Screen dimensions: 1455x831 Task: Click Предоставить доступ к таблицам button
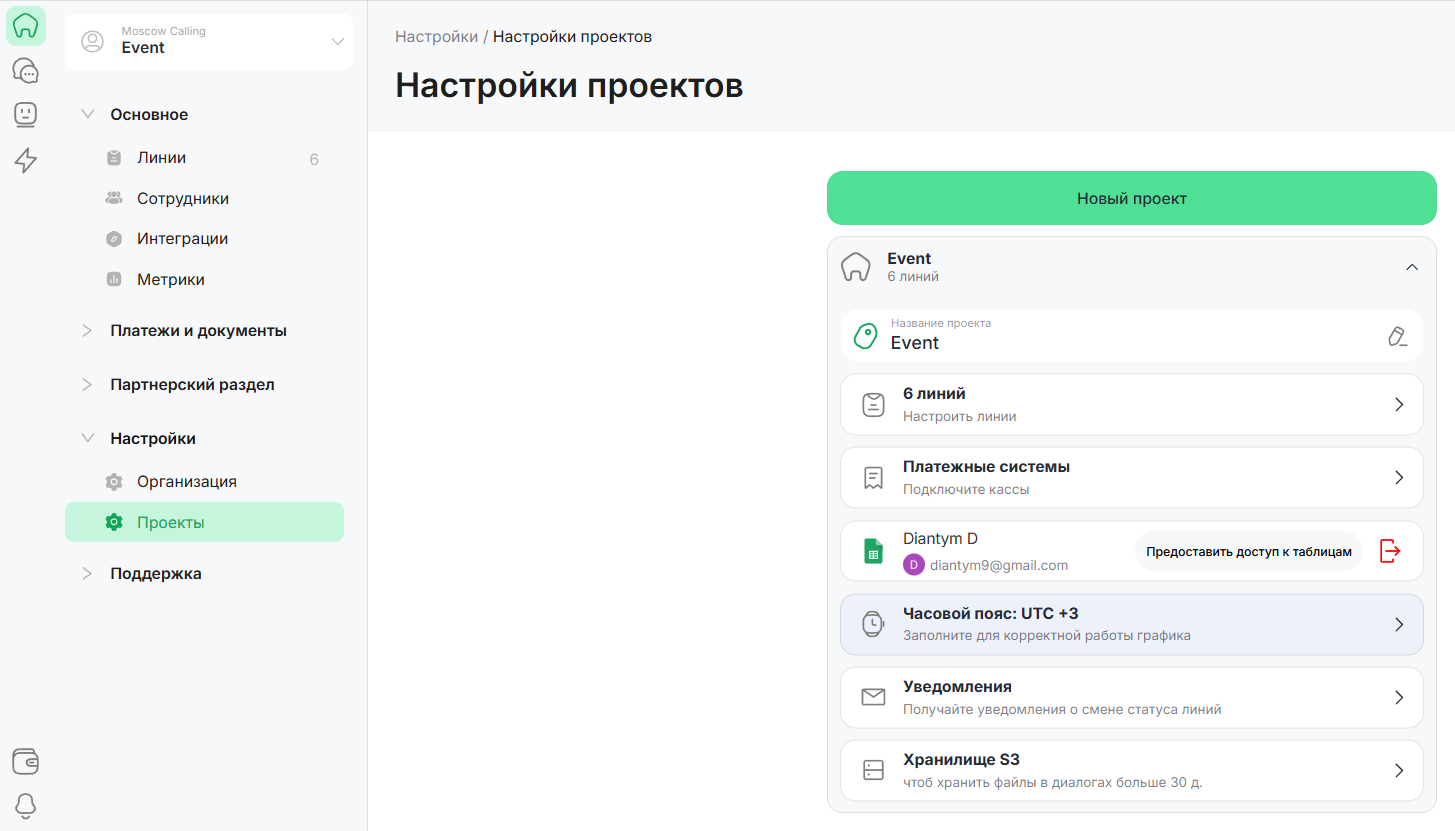coord(1248,551)
